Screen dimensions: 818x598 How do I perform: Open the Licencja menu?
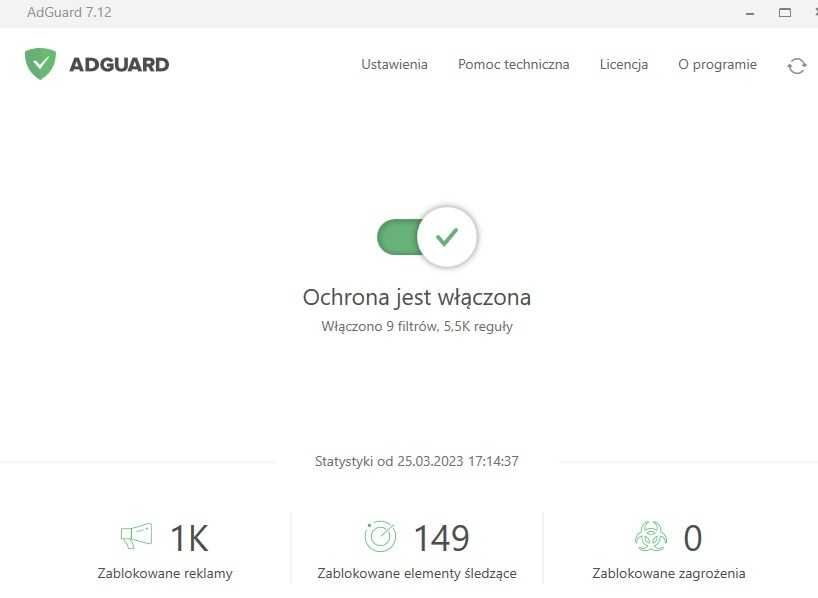click(623, 64)
